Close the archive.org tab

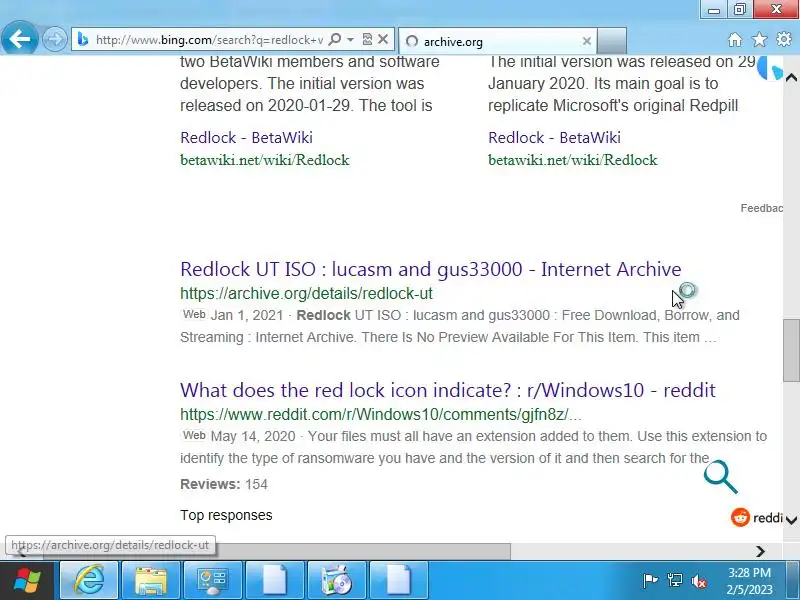click(x=587, y=41)
